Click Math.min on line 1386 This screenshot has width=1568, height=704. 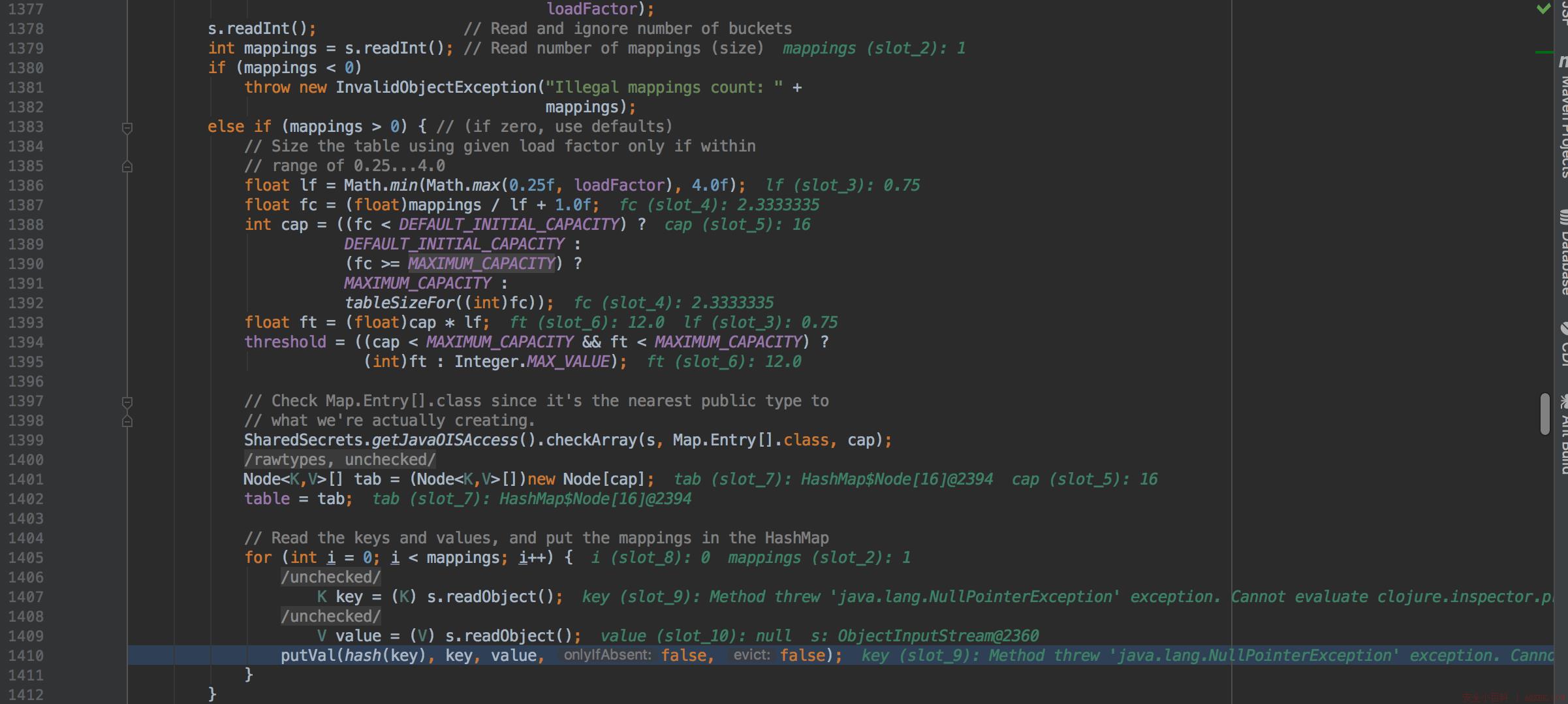click(x=381, y=185)
